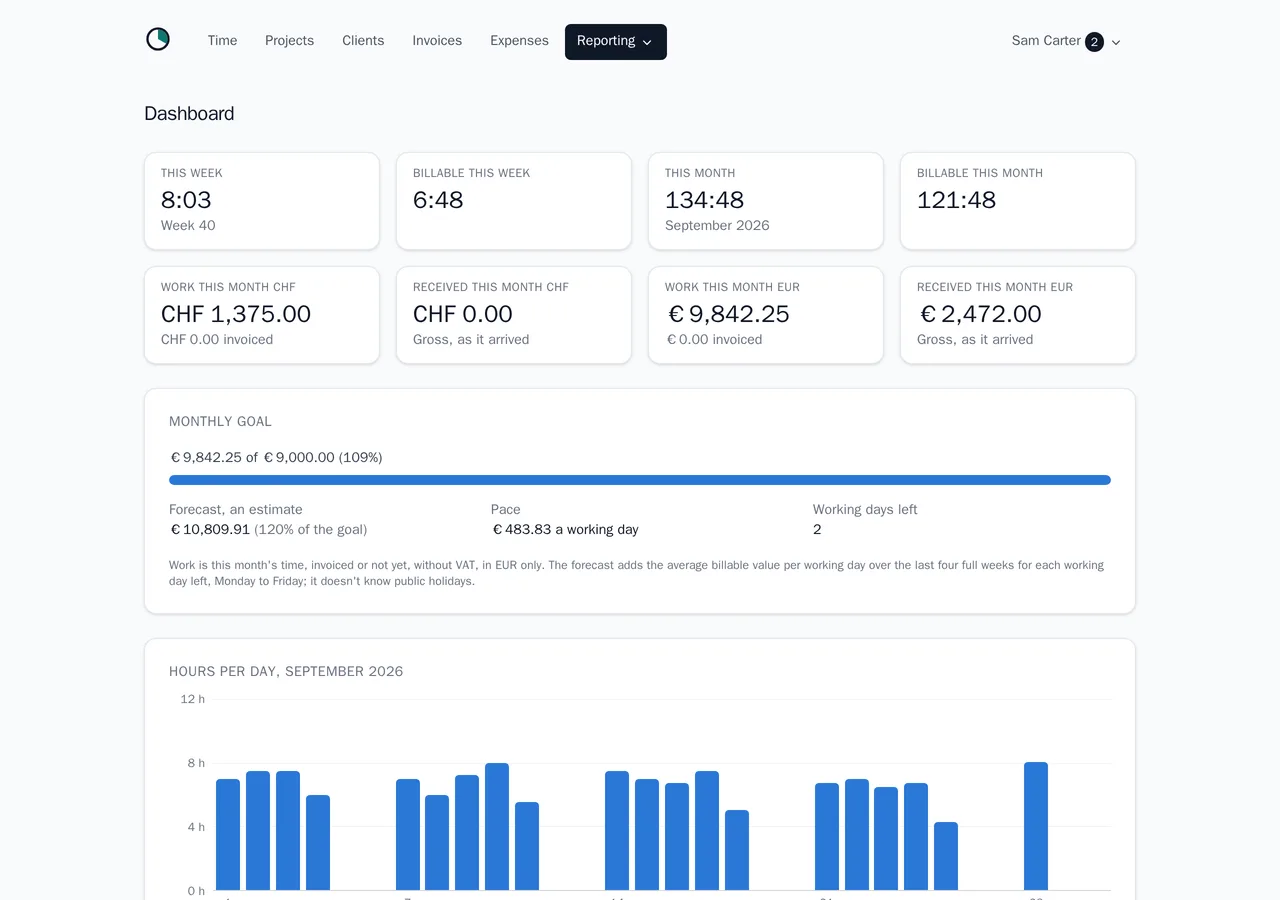
Task: Click the pace value €483.83 a working day
Action: pyautogui.click(x=565, y=530)
